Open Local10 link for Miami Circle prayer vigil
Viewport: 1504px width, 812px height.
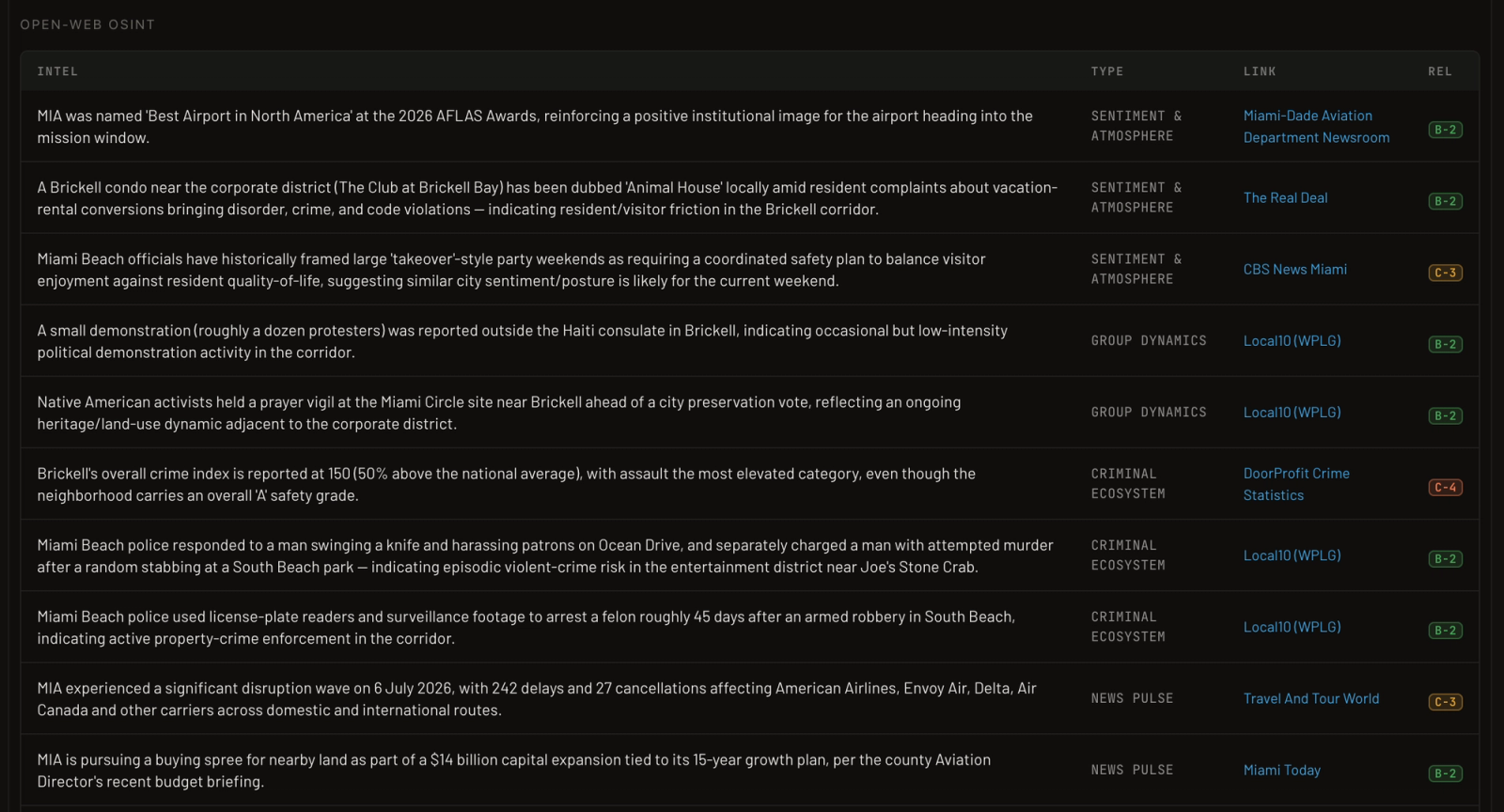(1292, 412)
